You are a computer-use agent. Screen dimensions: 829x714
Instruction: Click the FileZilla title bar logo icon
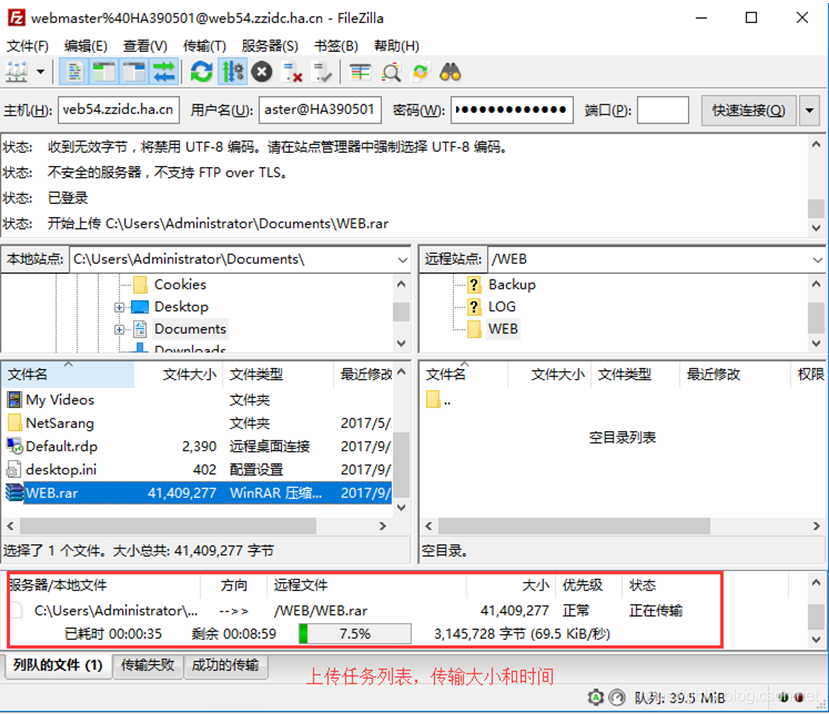[x=16, y=17]
